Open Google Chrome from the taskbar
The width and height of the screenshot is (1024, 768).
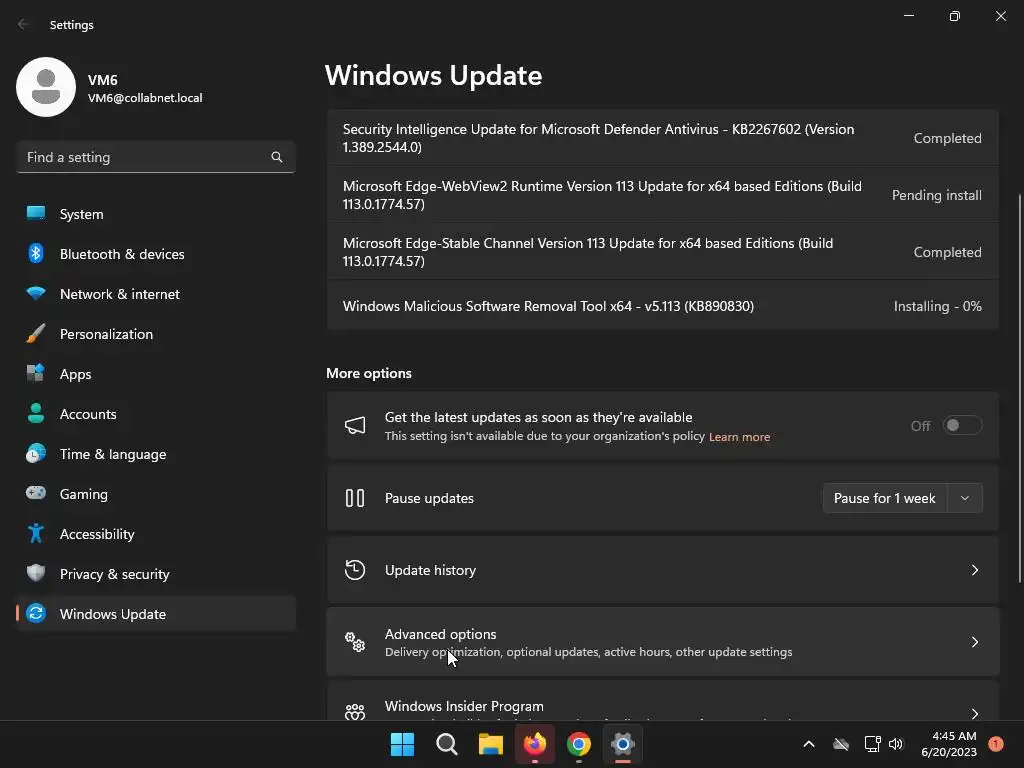point(579,744)
